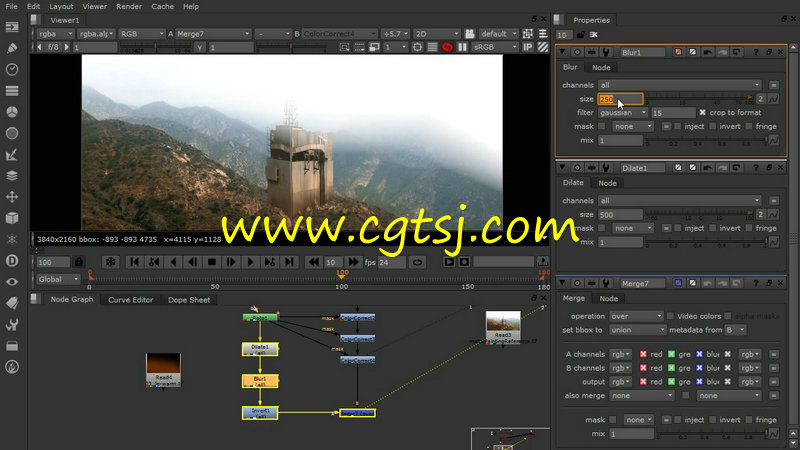Select the Read4 node thumbnail
800x450 pixels.
coord(163,369)
